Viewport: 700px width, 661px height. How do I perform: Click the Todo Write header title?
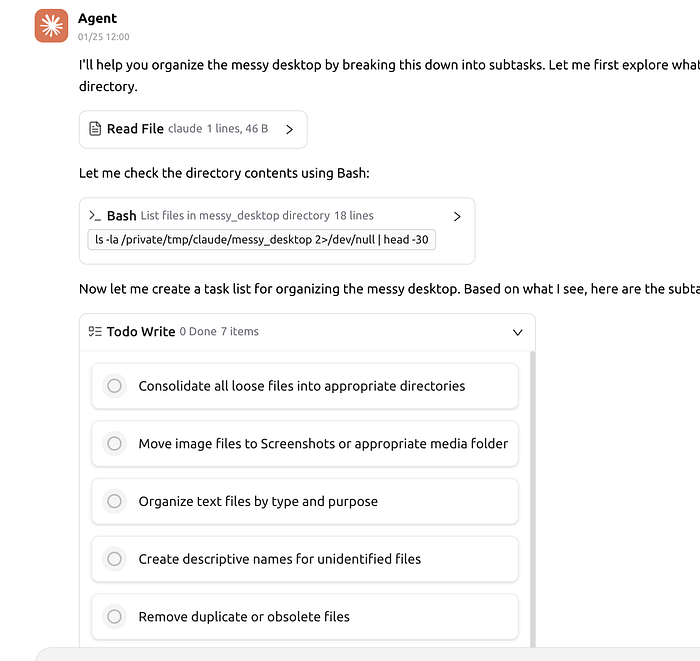(x=141, y=332)
